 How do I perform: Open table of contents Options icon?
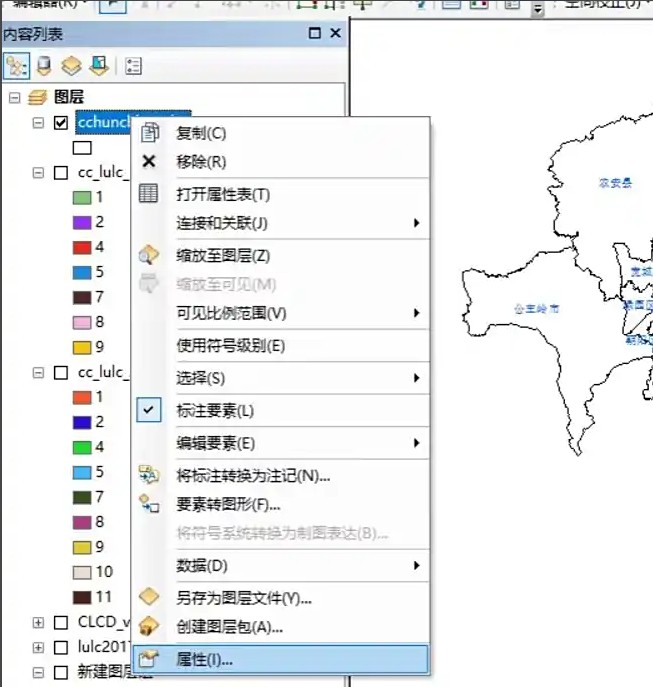[133, 66]
